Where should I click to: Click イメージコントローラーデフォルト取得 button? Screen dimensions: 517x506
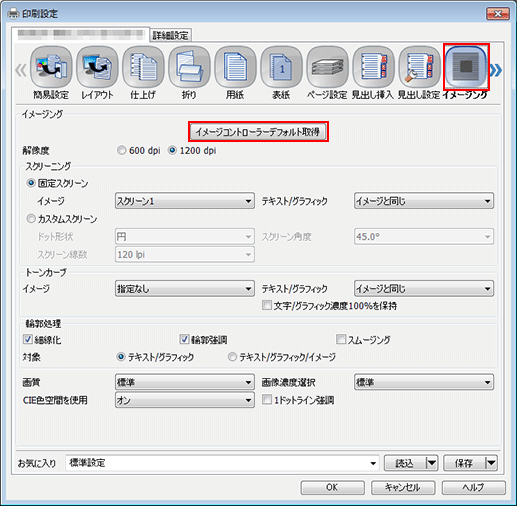pos(258,132)
